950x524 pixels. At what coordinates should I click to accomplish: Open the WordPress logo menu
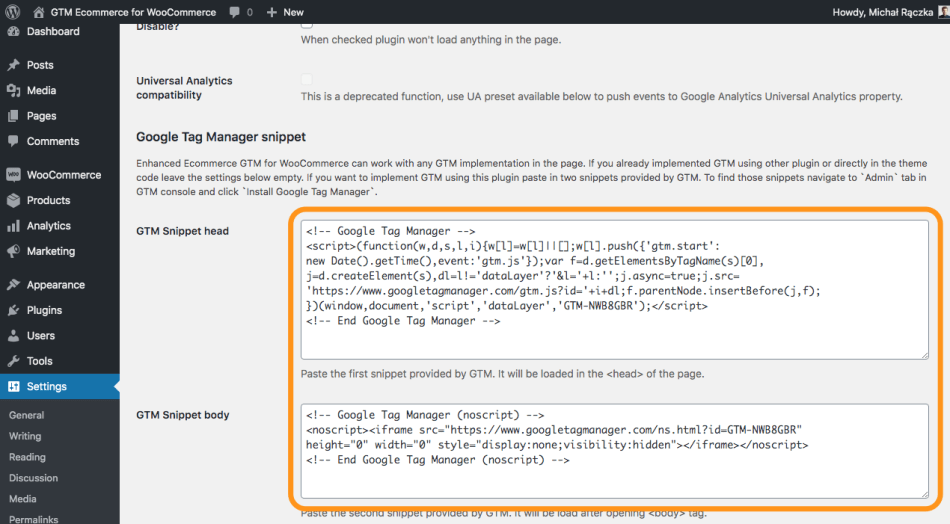(x=13, y=12)
